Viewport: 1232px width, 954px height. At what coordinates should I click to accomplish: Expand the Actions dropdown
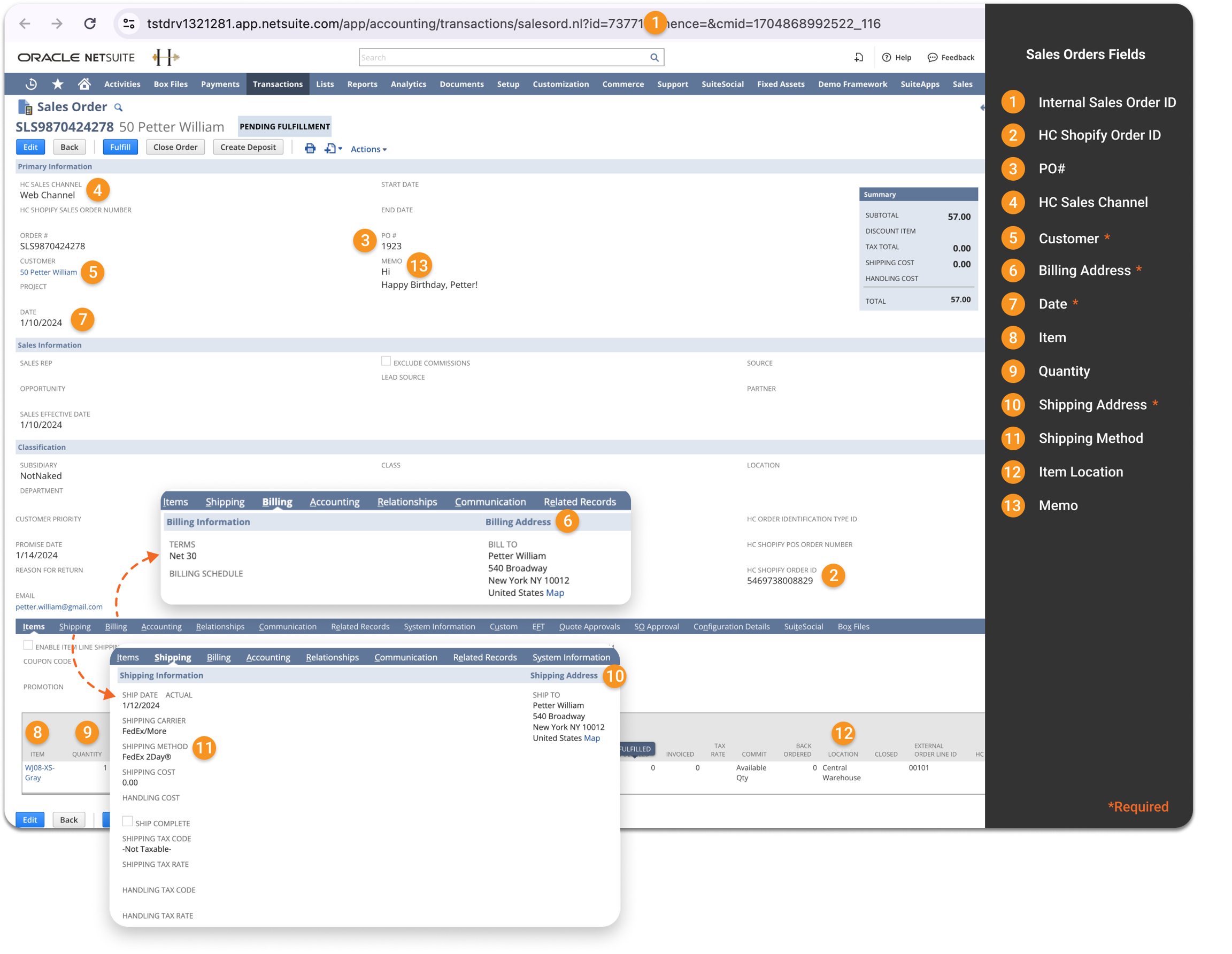pos(368,150)
